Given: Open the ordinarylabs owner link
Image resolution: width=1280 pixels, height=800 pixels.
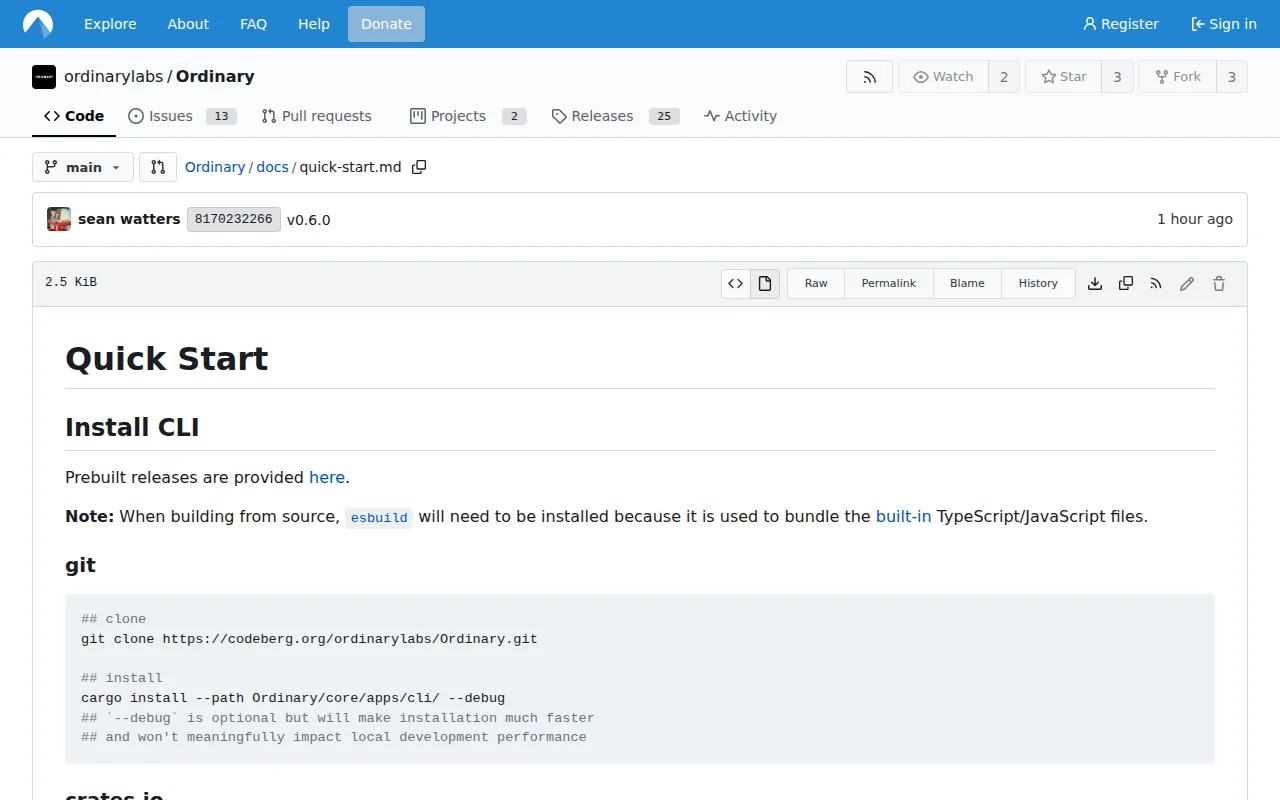Looking at the screenshot, I should pos(113,77).
